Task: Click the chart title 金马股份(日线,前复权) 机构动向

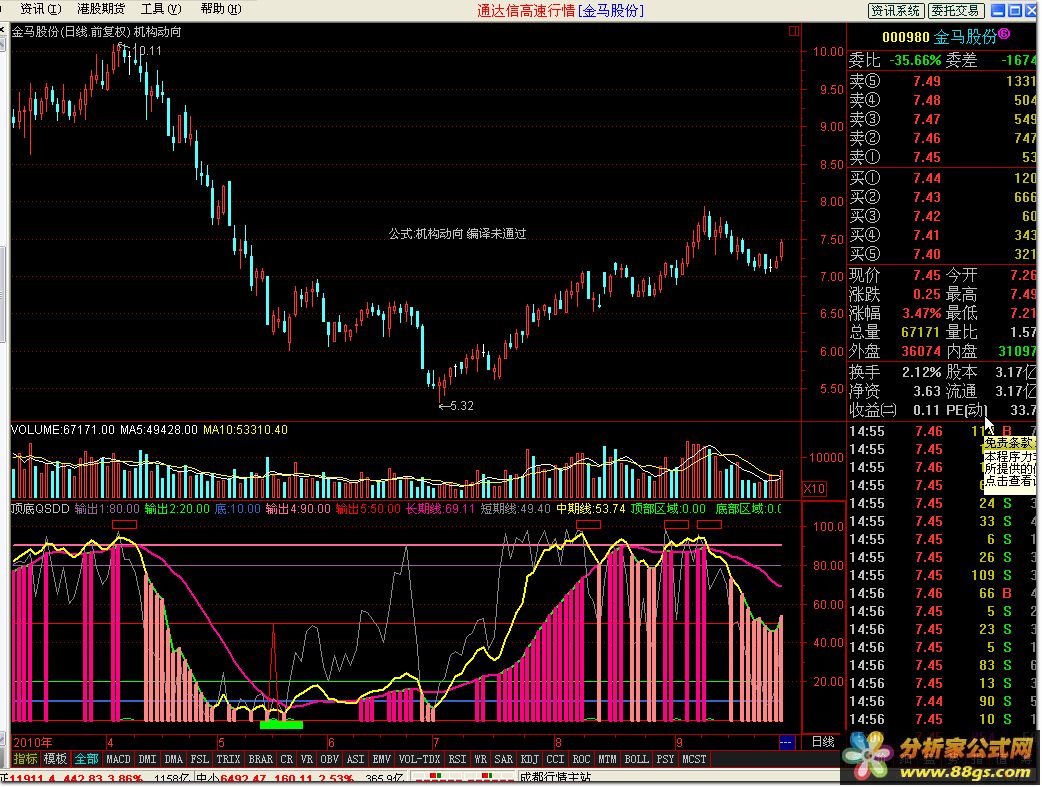Action: [x=96, y=31]
